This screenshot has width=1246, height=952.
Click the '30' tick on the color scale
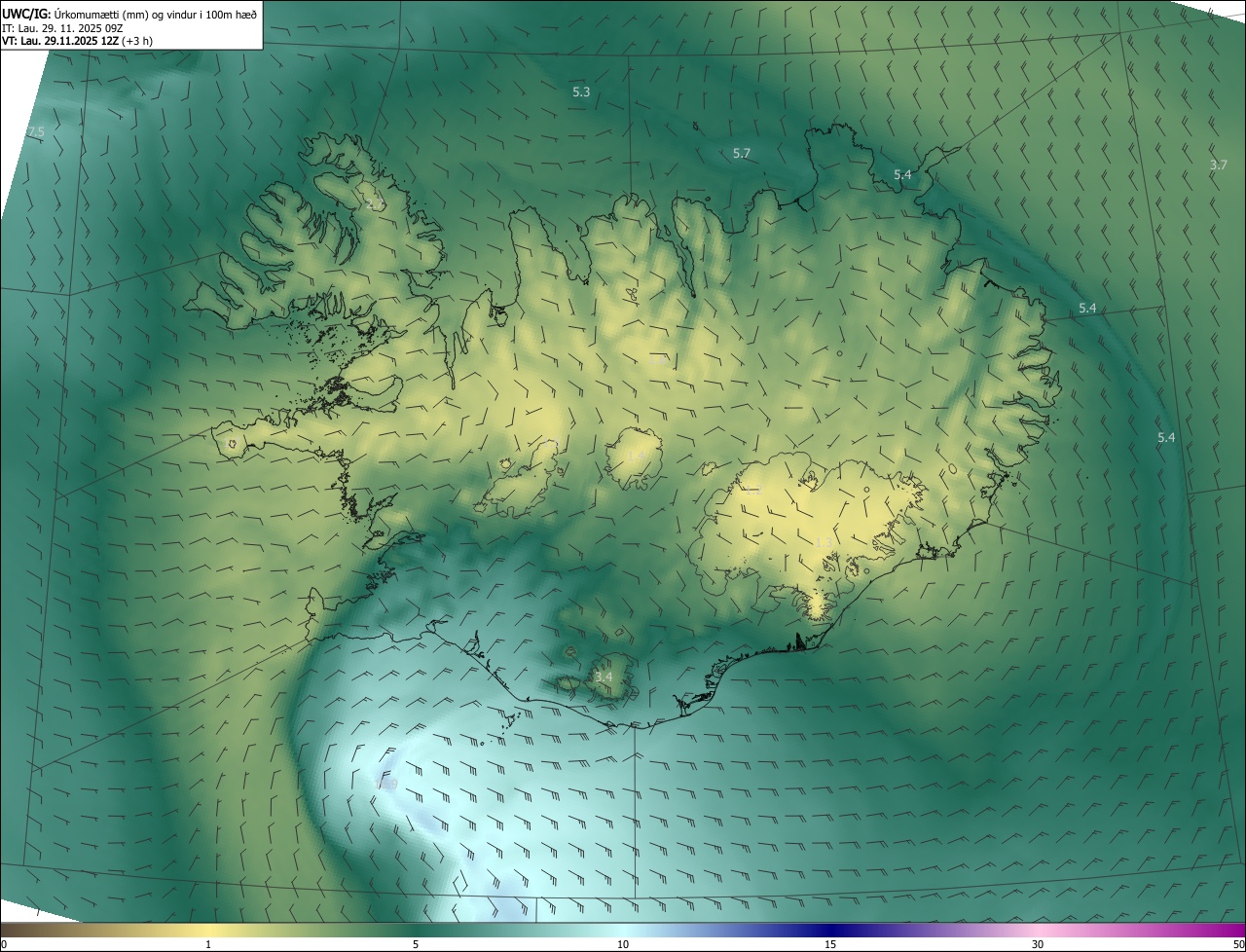click(x=1038, y=944)
